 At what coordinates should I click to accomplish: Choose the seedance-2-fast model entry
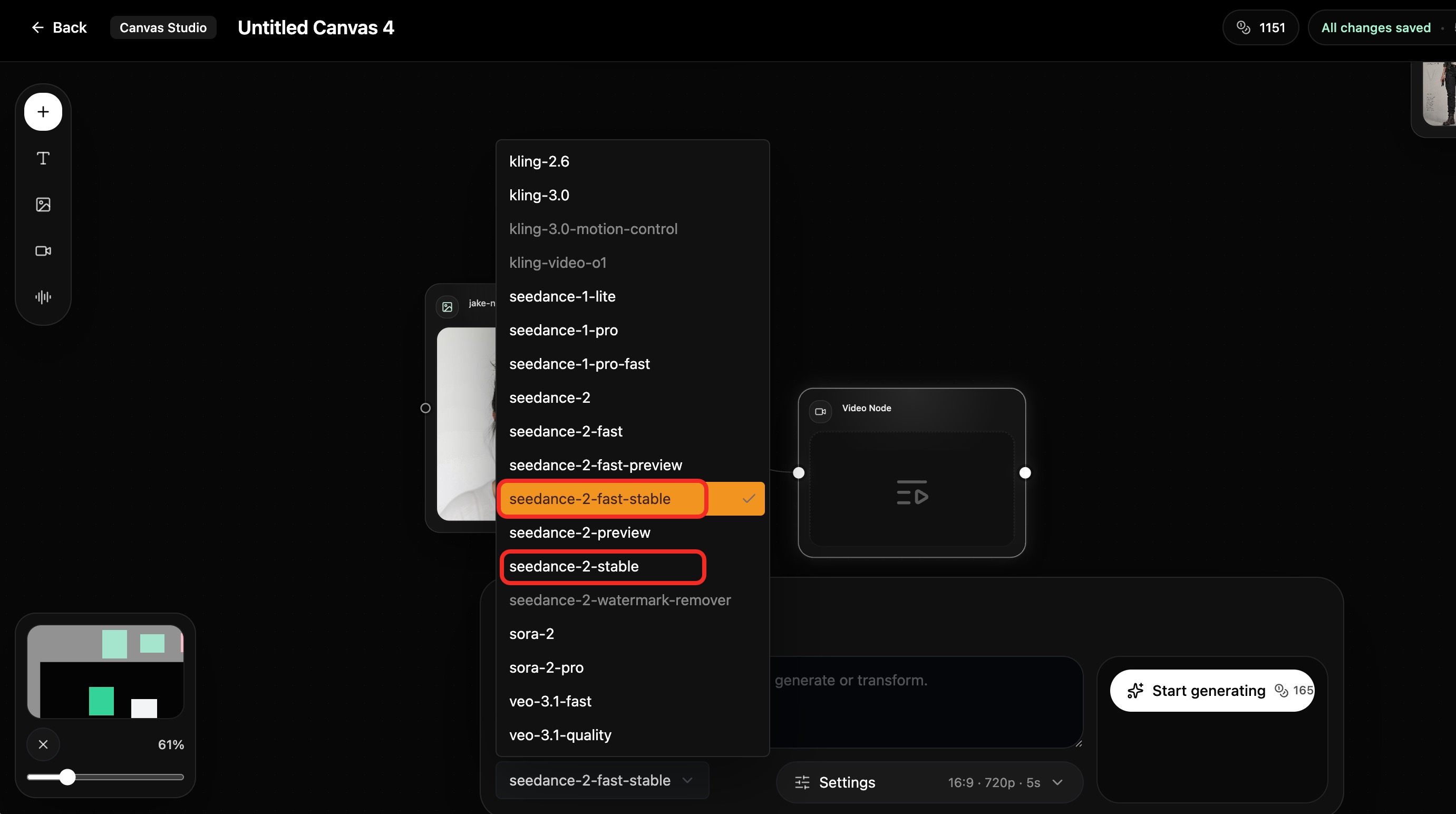point(633,431)
